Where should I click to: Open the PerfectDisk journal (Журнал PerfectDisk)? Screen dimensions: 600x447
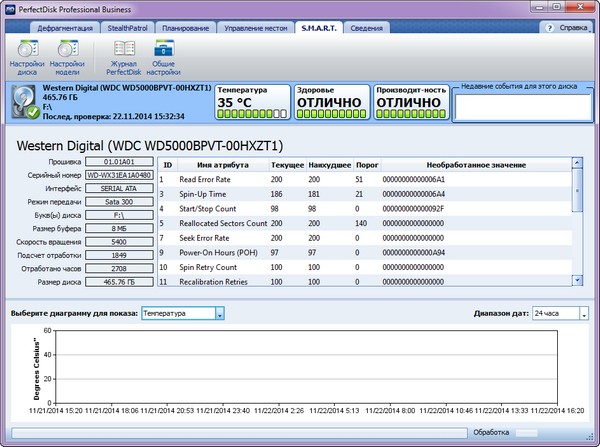125,54
